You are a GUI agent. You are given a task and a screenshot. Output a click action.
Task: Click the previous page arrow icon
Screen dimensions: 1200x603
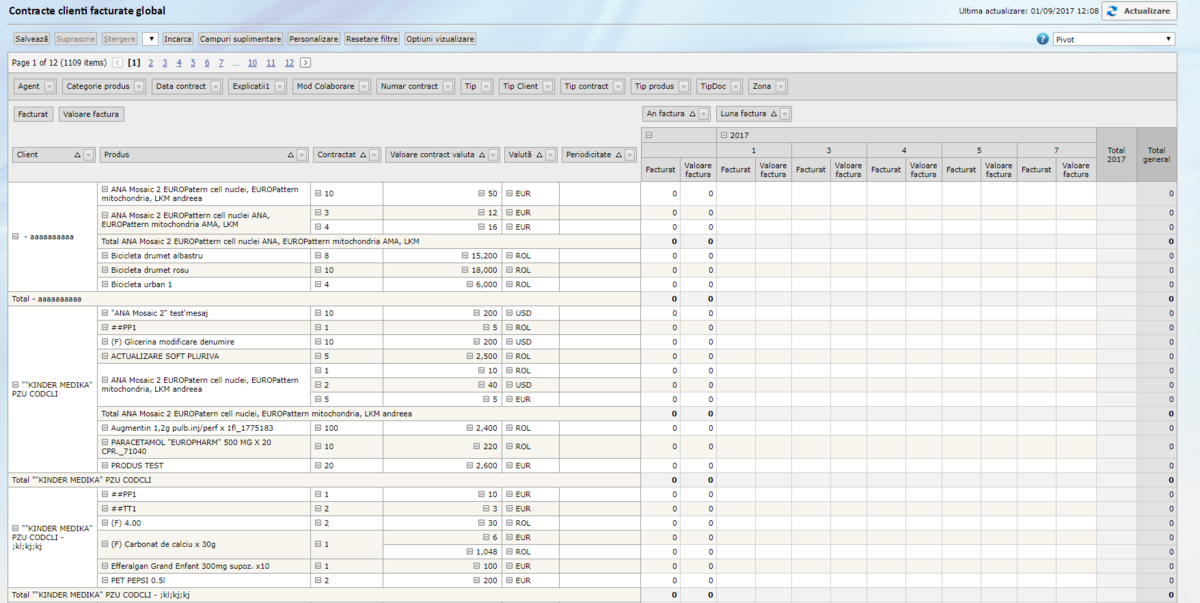click(x=118, y=63)
